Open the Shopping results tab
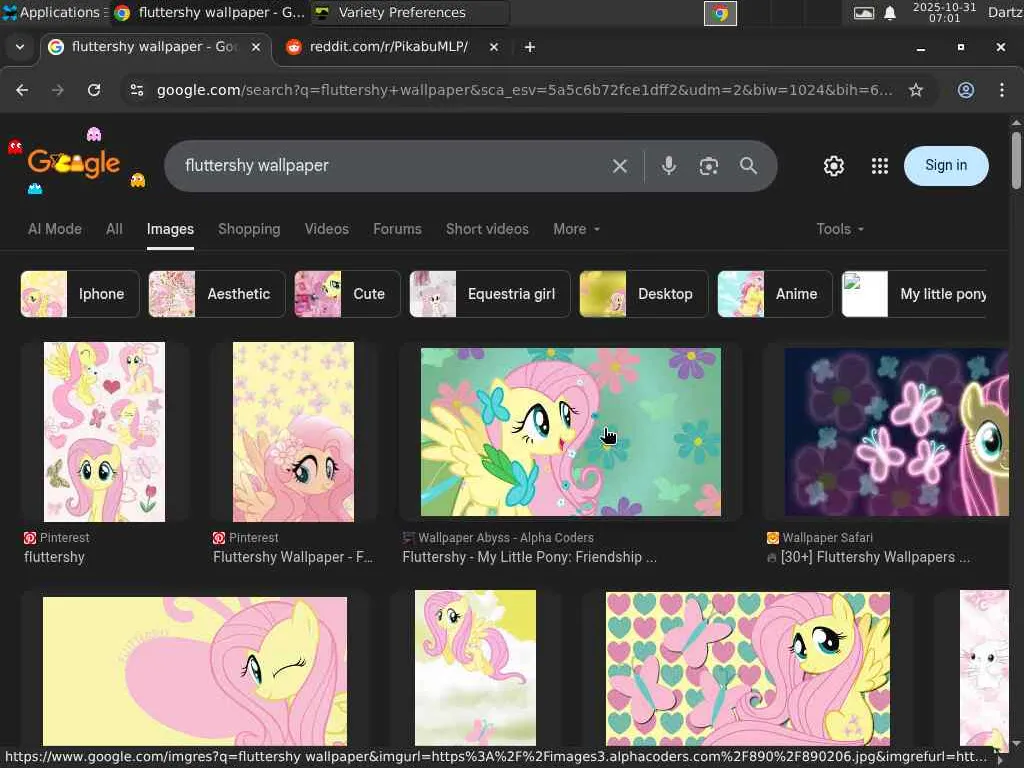This screenshot has height=768, width=1024. [249, 229]
